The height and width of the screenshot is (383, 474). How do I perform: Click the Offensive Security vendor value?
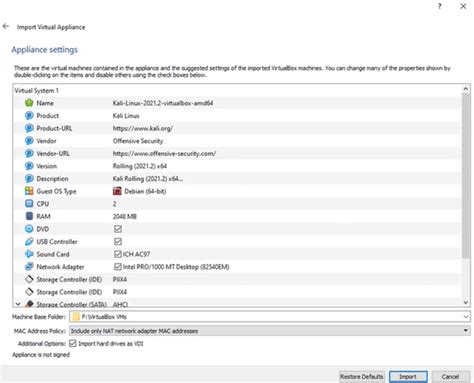tap(138, 141)
